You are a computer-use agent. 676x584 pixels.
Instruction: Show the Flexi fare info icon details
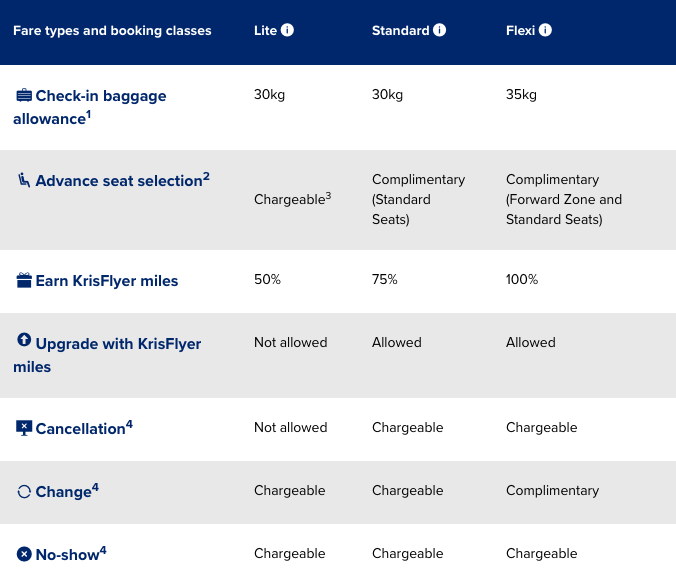545,30
